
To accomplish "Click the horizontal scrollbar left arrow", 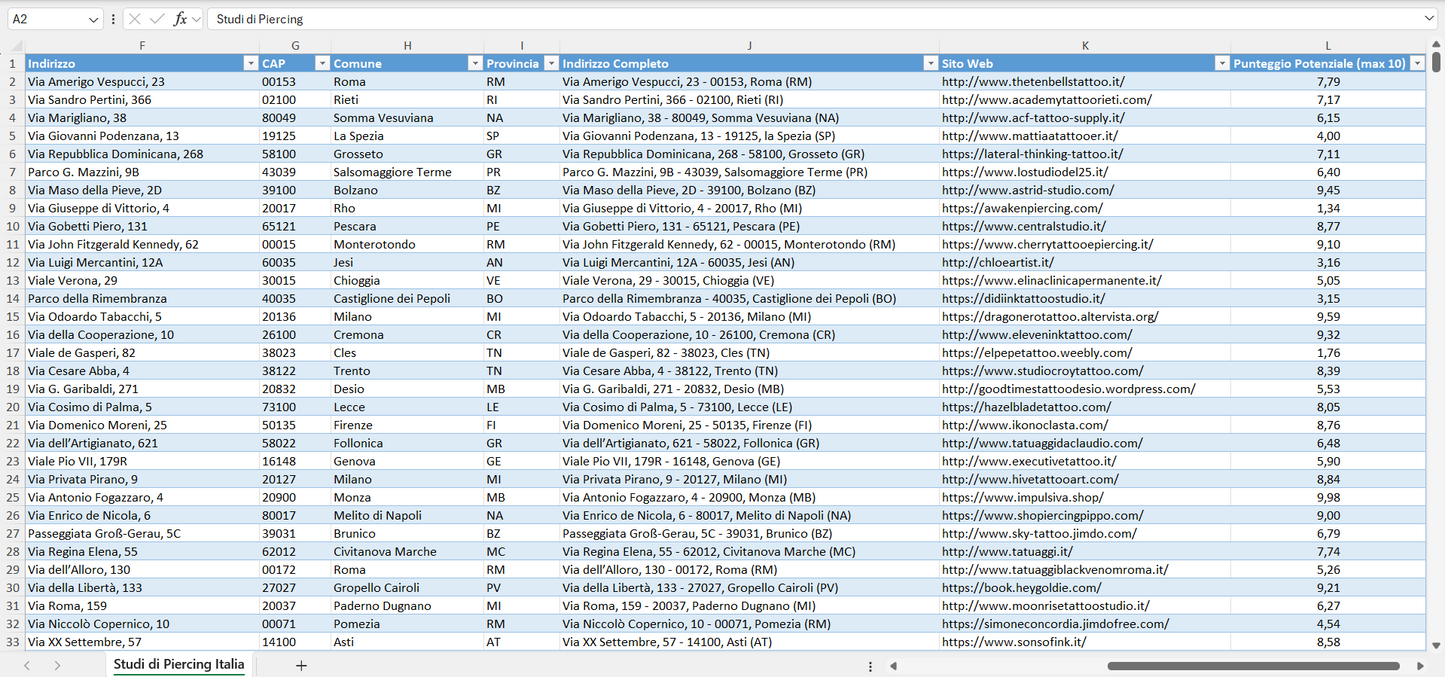I will (x=893, y=665).
